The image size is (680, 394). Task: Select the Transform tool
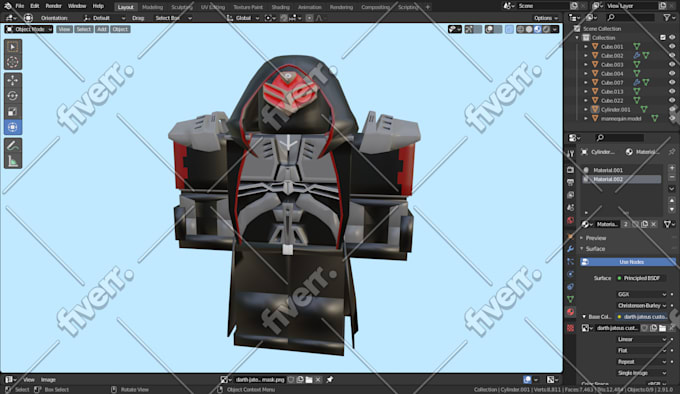[13, 127]
